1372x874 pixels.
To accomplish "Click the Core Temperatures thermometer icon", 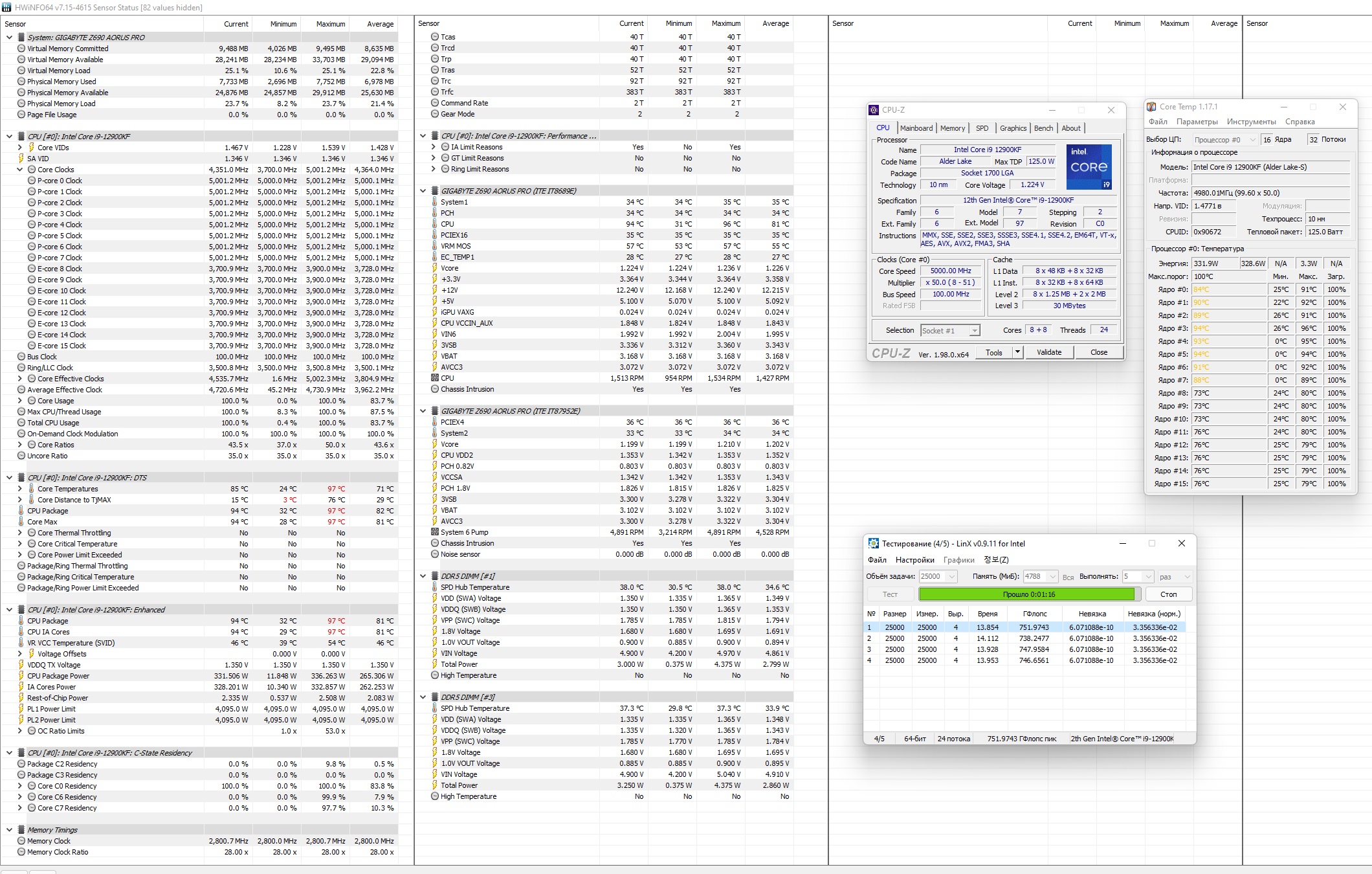I will click(x=31, y=489).
